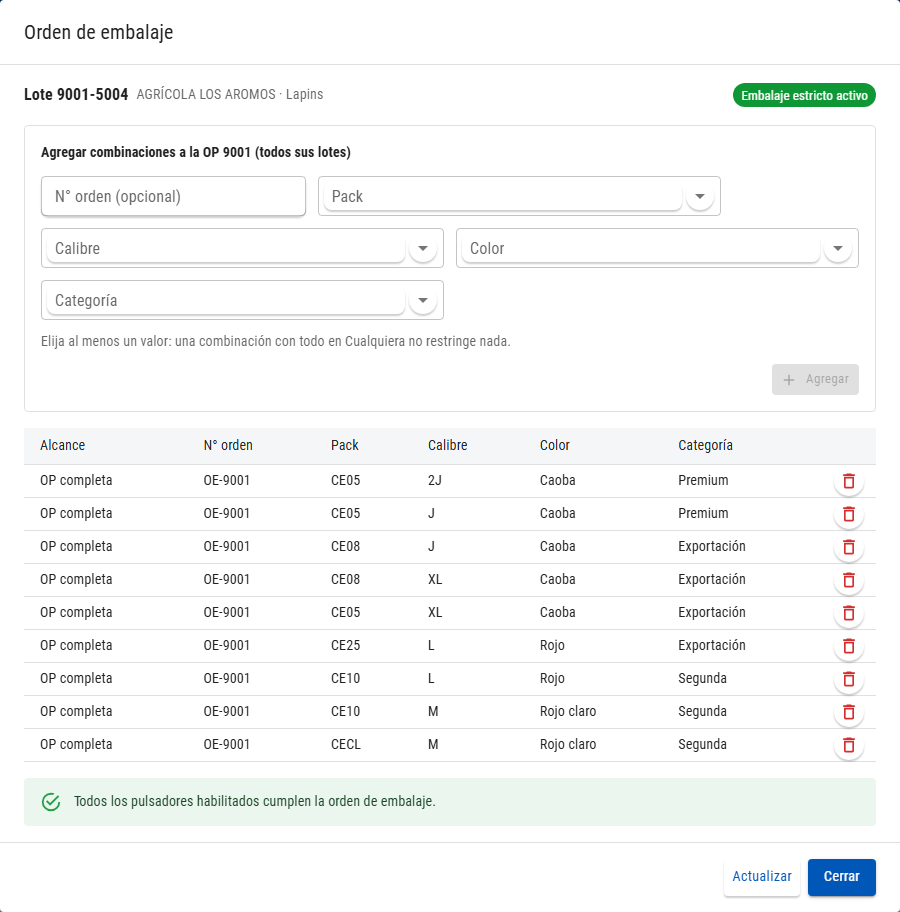Click the Orden de embalaje dialog title

tap(99, 32)
